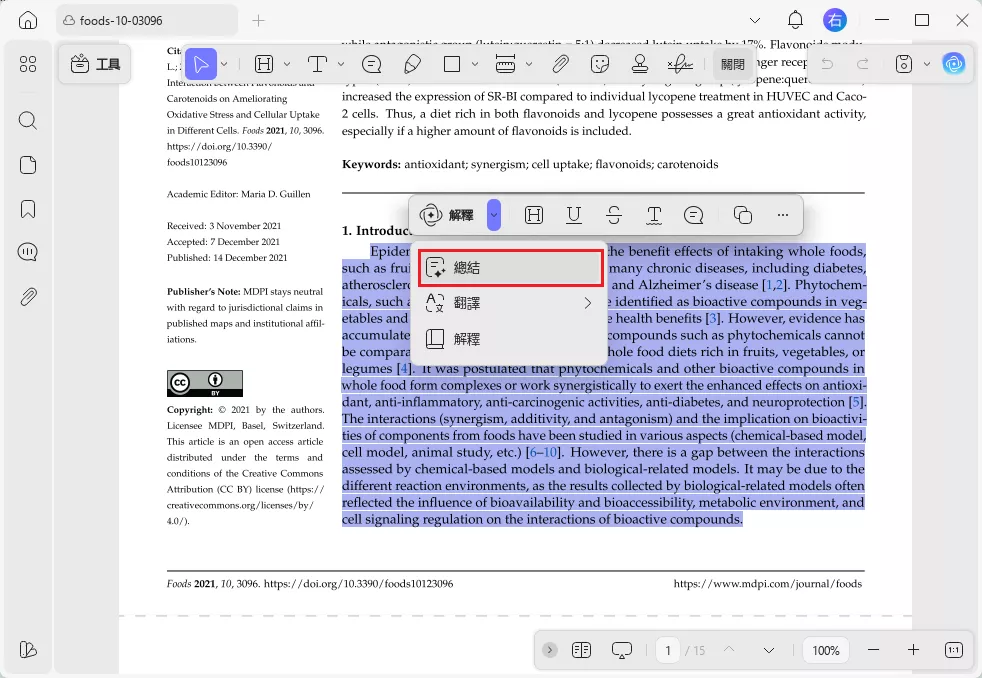
Task: Toggle the purple AI actions dropdown arrow
Action: pos(494,215)
